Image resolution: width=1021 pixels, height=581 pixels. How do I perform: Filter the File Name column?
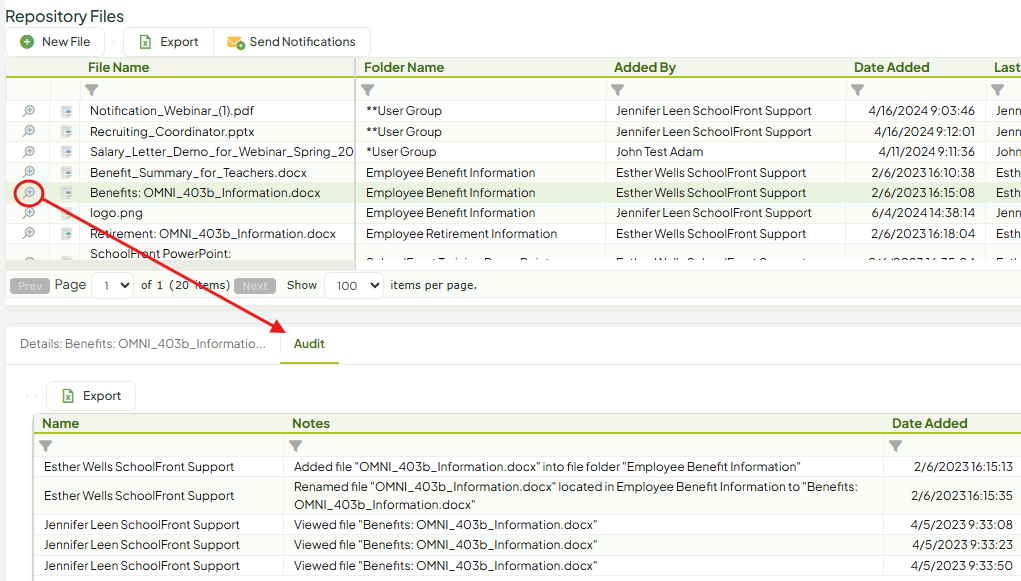[x=92, y=90]
